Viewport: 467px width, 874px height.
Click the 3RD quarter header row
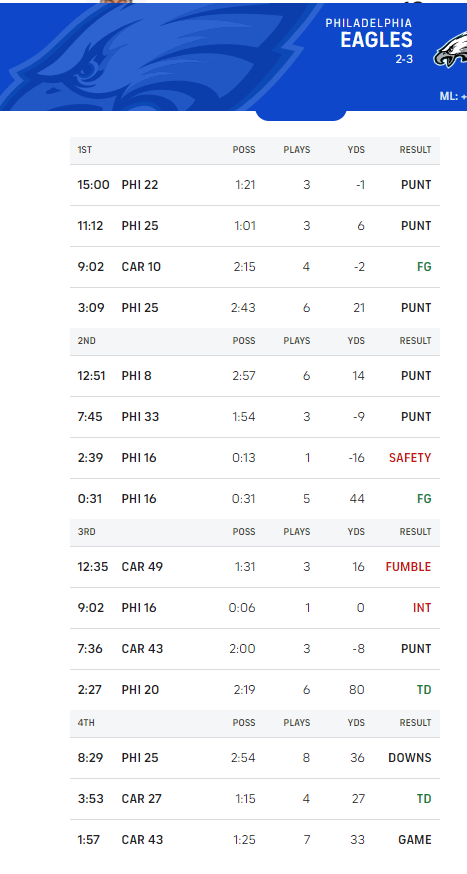[255, 532]
